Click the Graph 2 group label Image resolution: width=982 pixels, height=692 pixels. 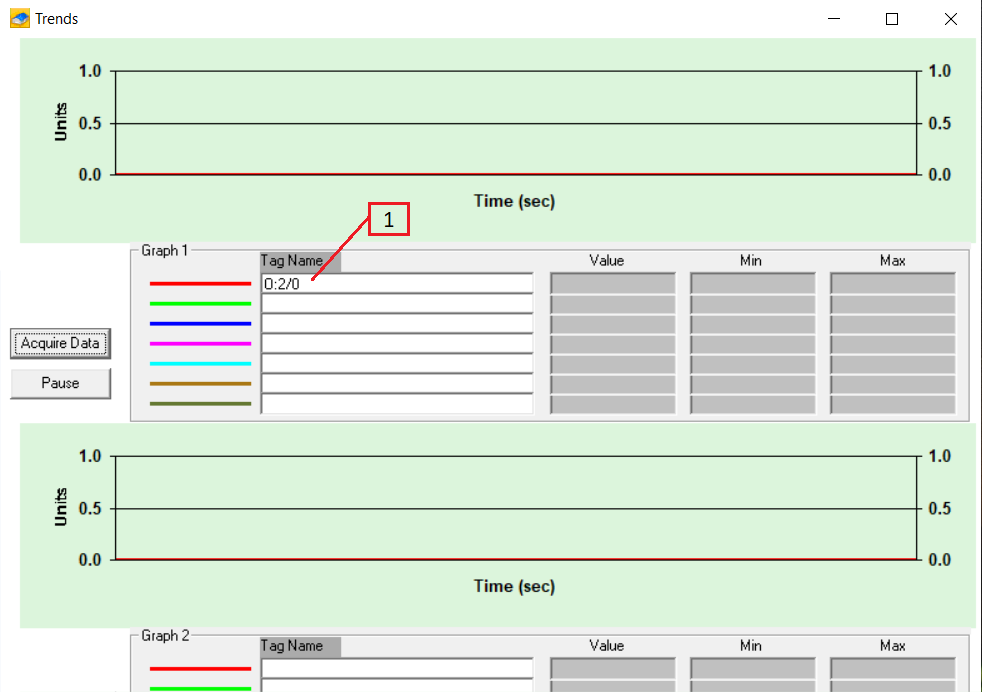click(x=165, y=636)
